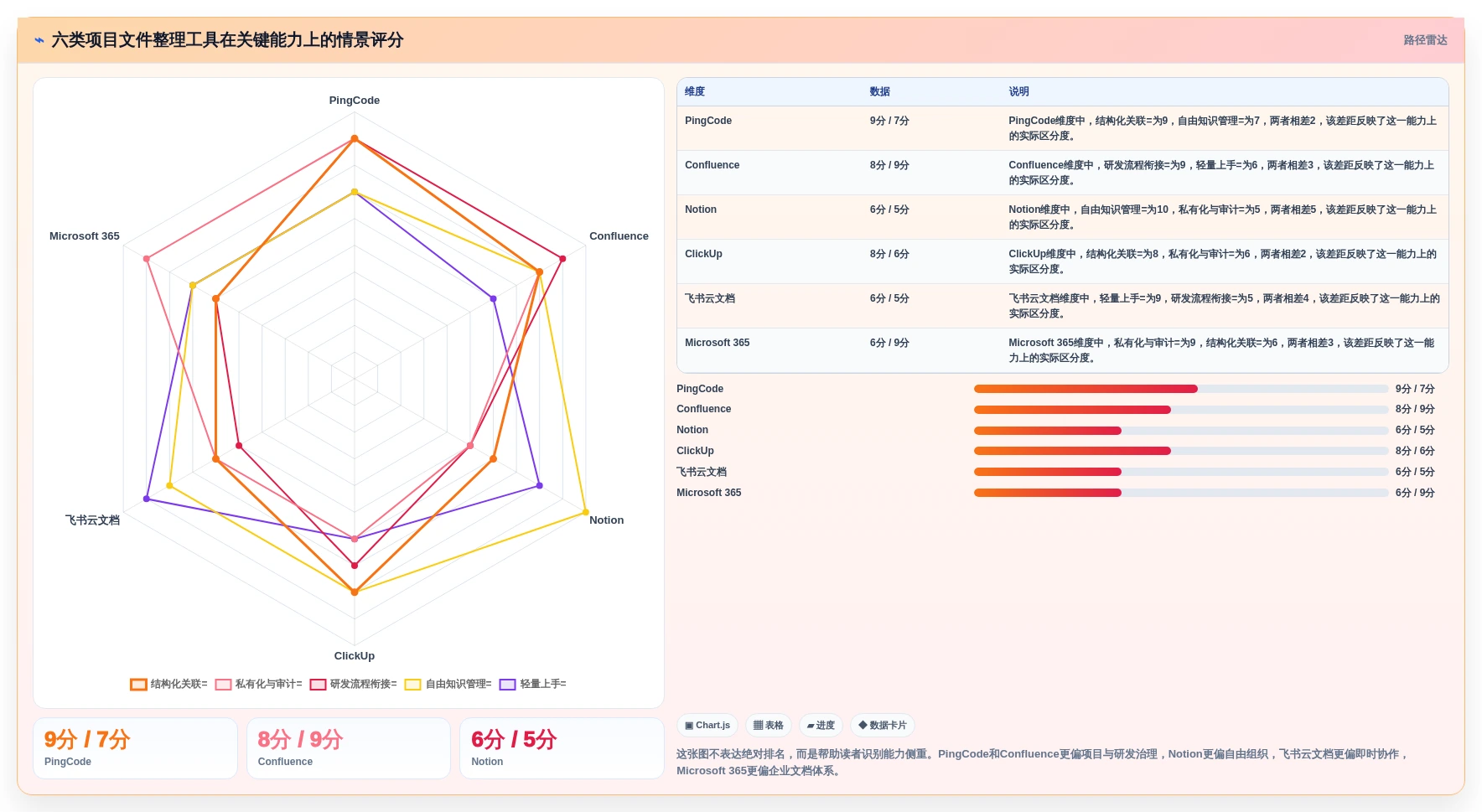The width and height of the screenshot is (1482, 812).
Task: Click the 6分 / 9分 value beside the Microsoft 365 bar
Action: [1415, 493]
